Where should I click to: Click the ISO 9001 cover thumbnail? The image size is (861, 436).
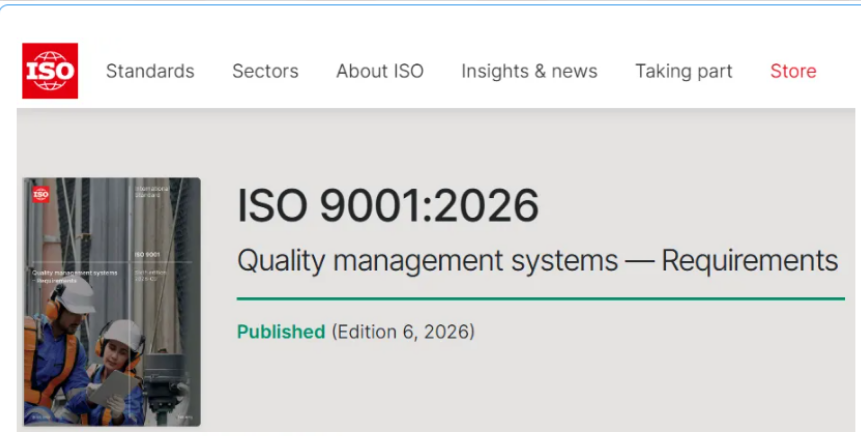[x=112, y=301]
